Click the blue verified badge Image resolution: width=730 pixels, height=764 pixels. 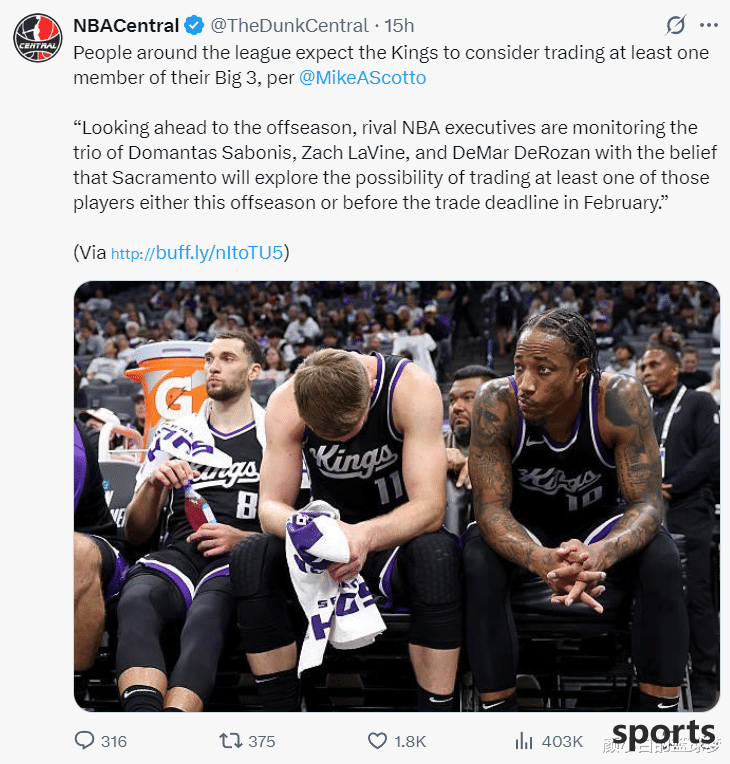tap(194, 25)
